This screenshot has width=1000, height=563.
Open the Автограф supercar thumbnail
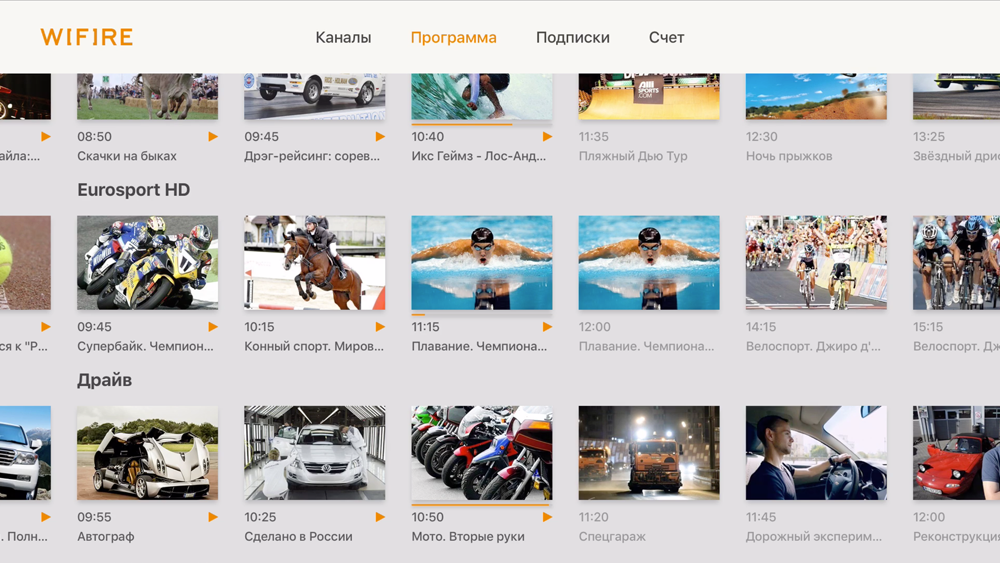(147, 453)
